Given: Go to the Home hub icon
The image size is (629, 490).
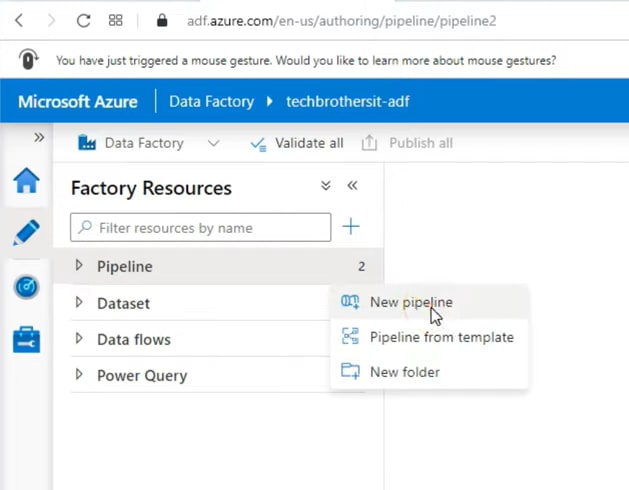Looking at the screenshot, I should (26, 181).
